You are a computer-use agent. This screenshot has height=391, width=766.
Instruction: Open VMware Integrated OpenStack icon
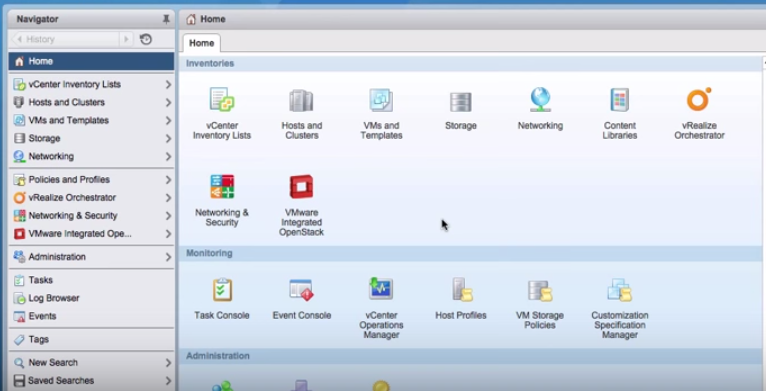point(301,187)
